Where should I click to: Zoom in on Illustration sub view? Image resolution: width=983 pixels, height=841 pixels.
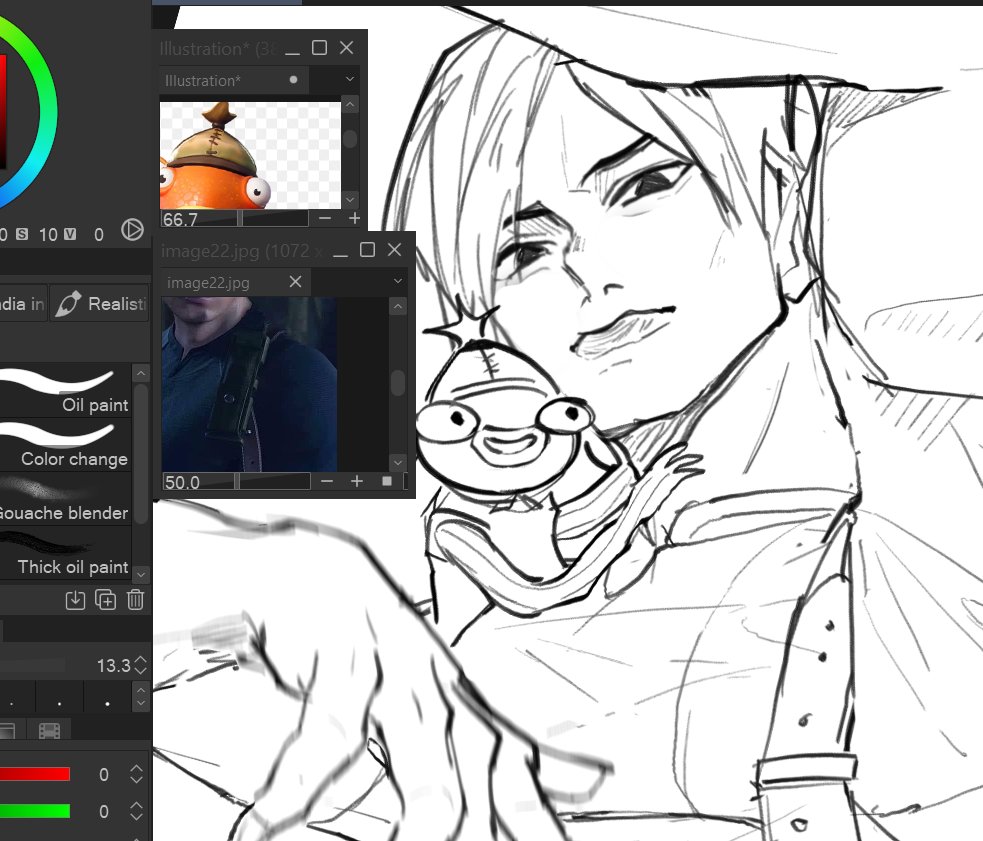coord(354,218)
